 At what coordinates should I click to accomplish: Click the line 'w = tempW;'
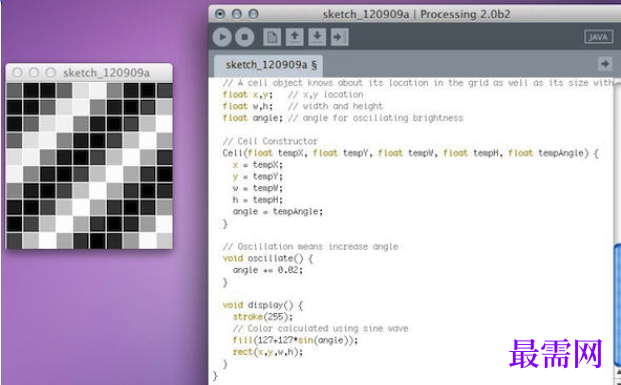tap(258, 188)
